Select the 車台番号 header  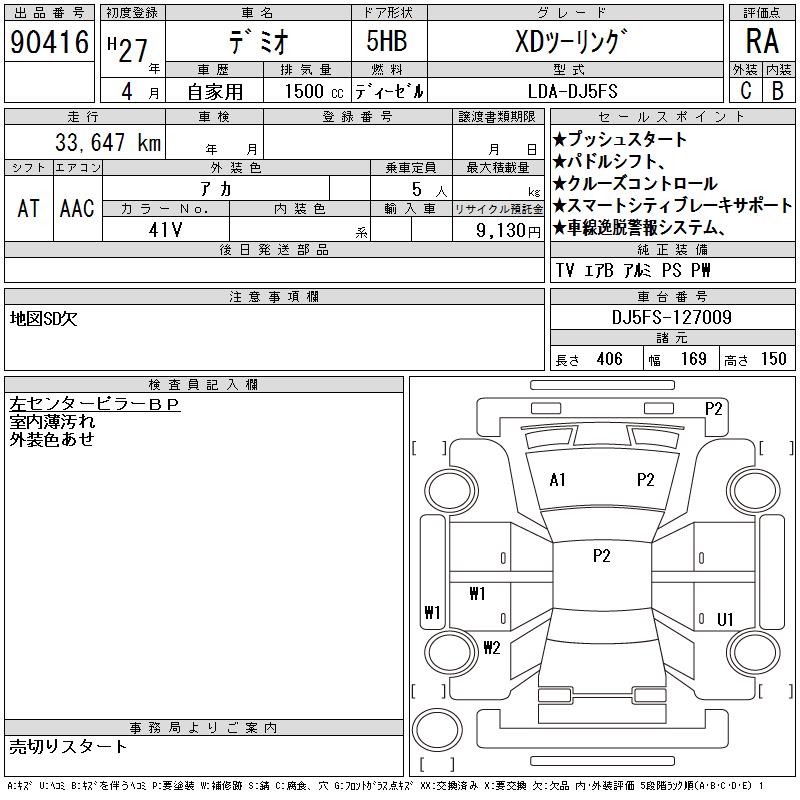672,296
